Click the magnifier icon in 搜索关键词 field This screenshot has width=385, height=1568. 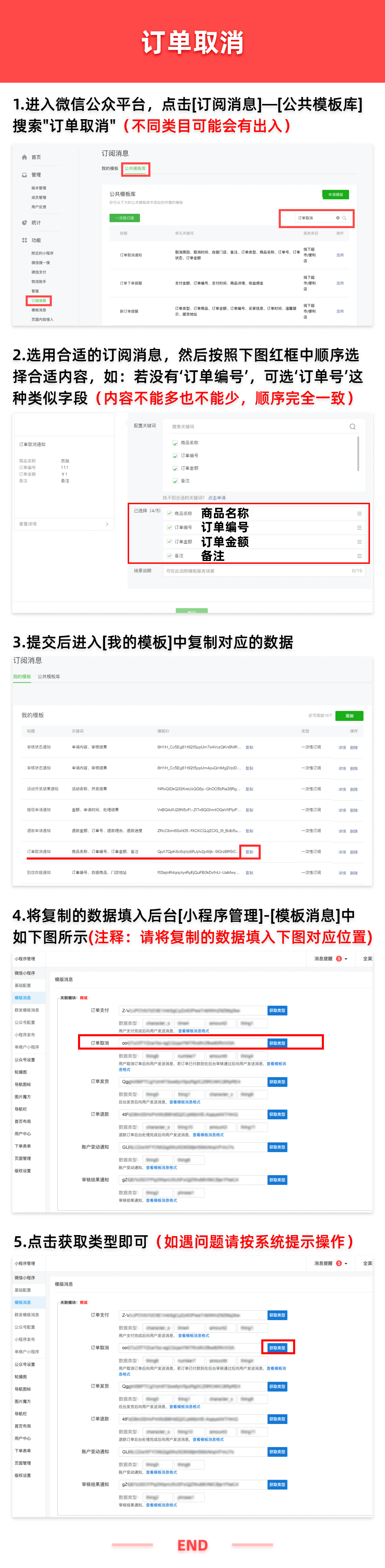(x=352, y=427)
